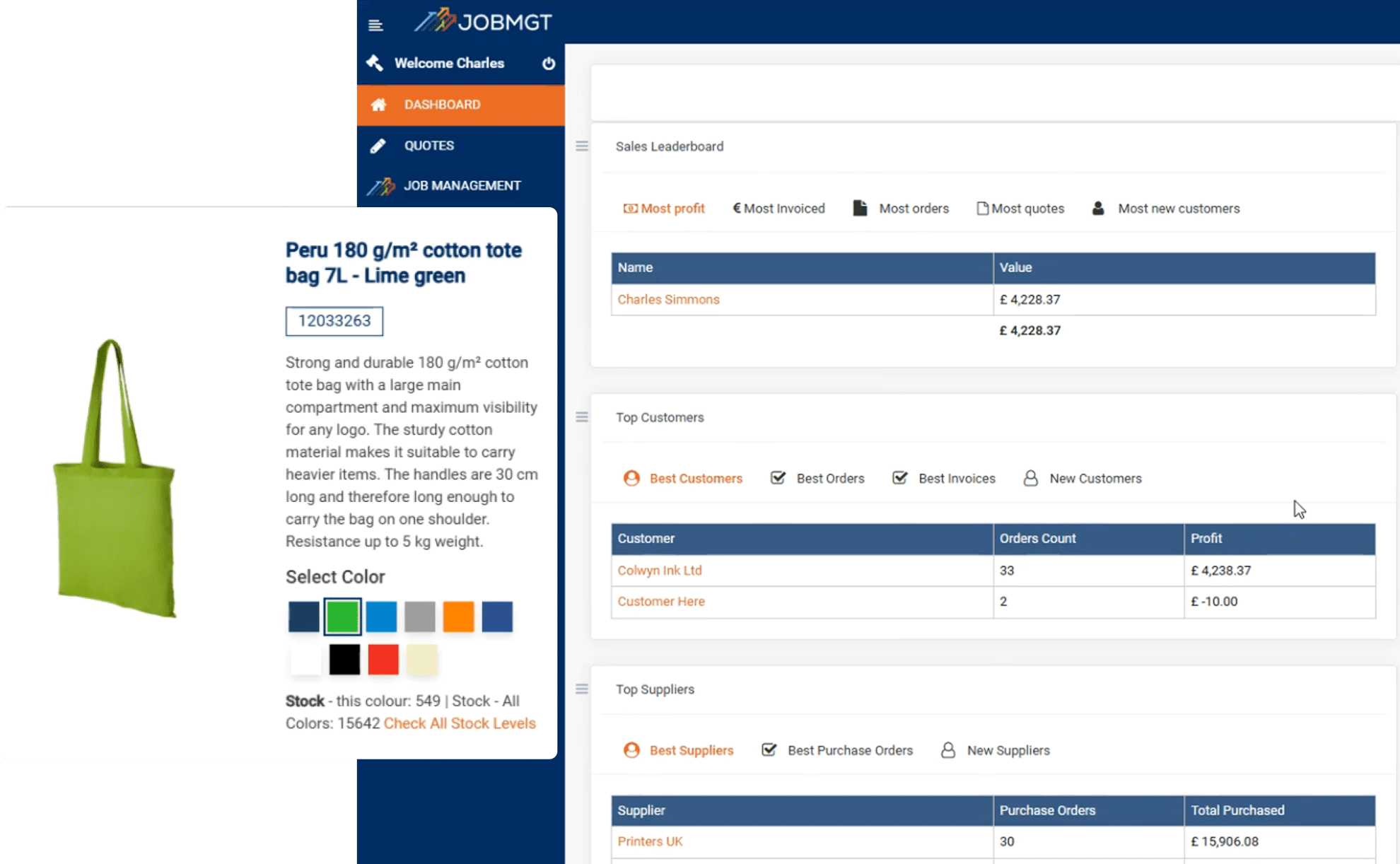Click the gavel icon beside Welcome Charles

click(375, 63)
